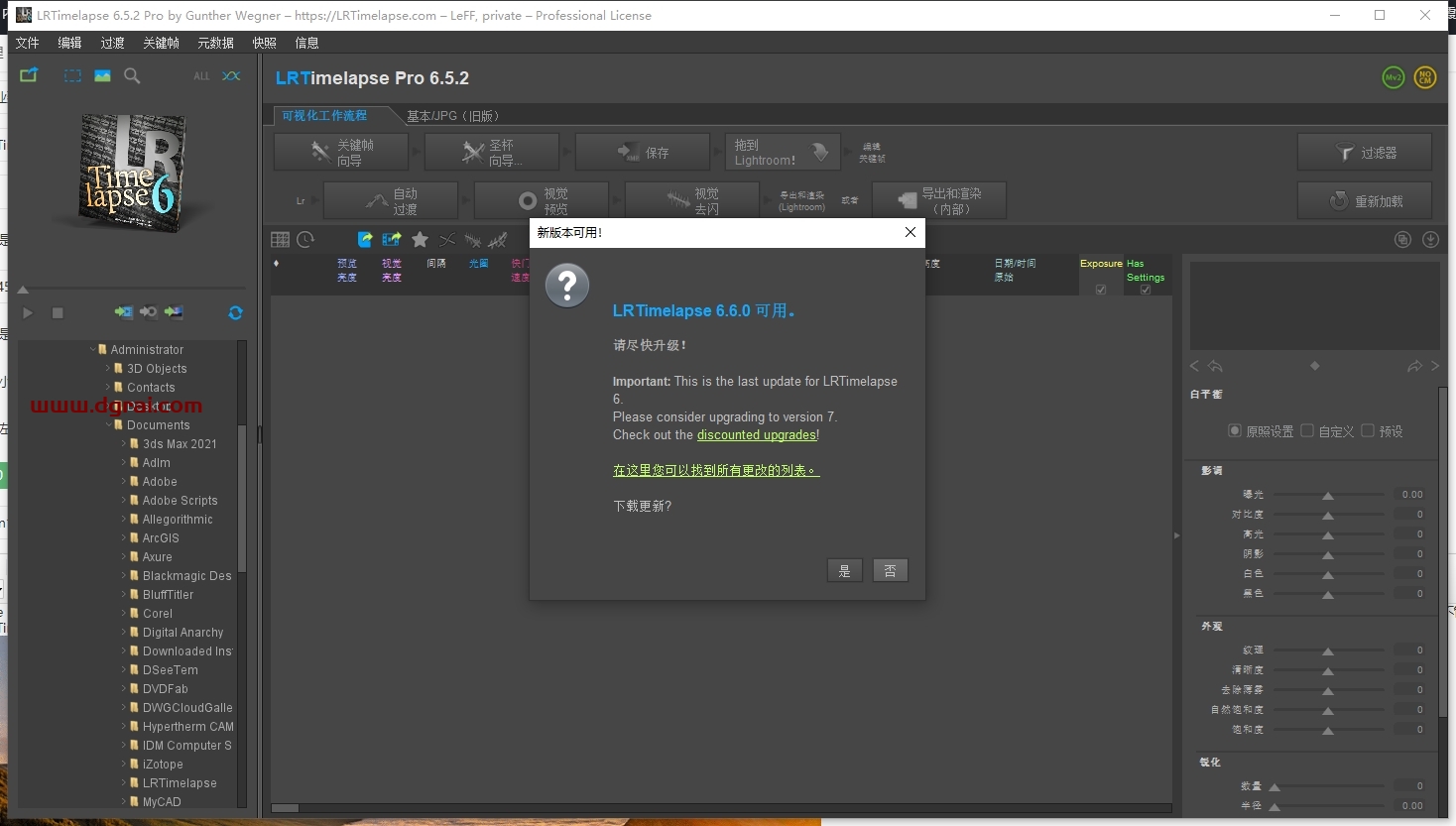The image size is (1456, 826).
Task: Open the 元数据 menu
Action: point(215,43)
